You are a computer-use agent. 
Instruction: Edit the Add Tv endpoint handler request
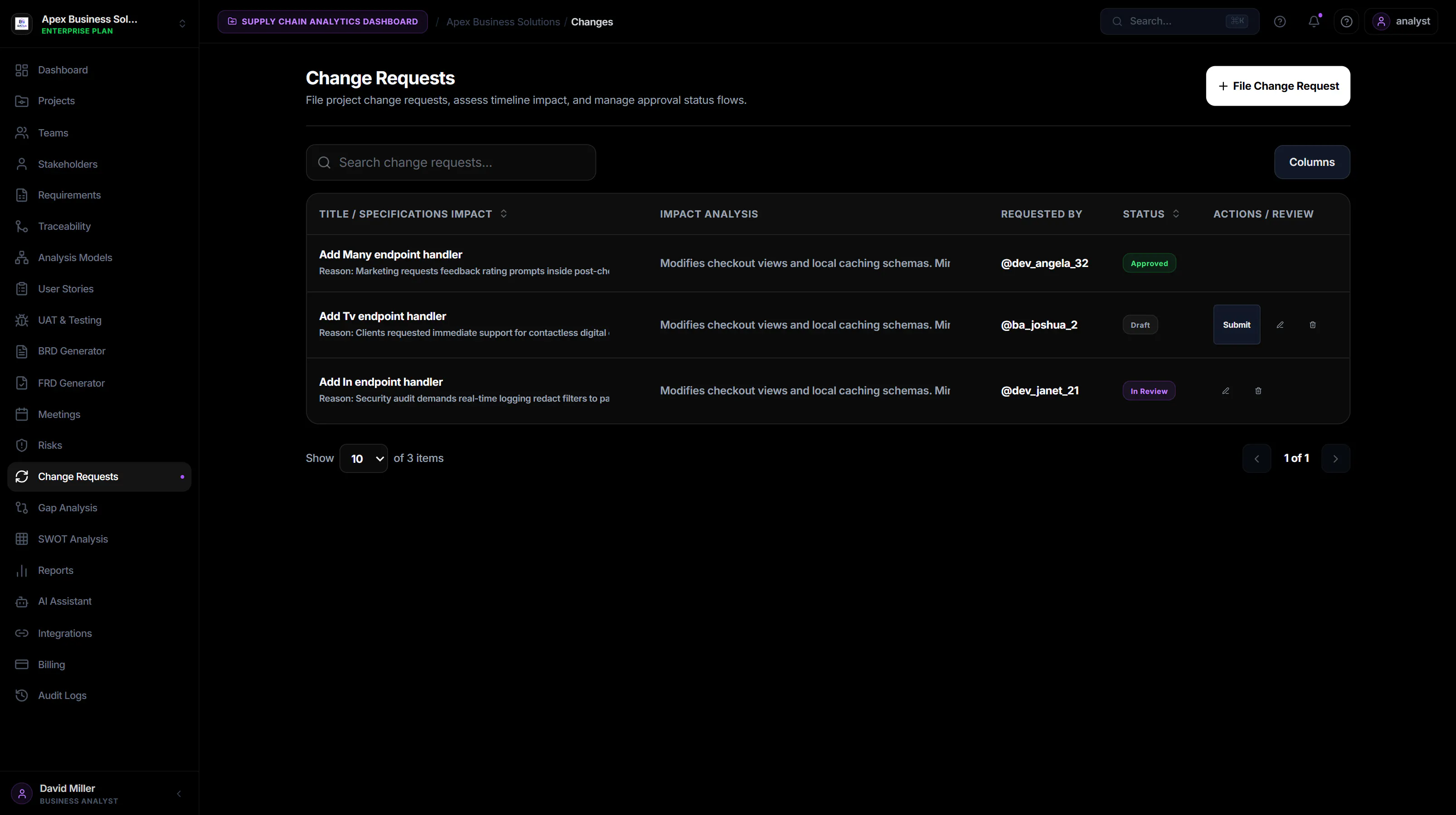click(1280, 325)
